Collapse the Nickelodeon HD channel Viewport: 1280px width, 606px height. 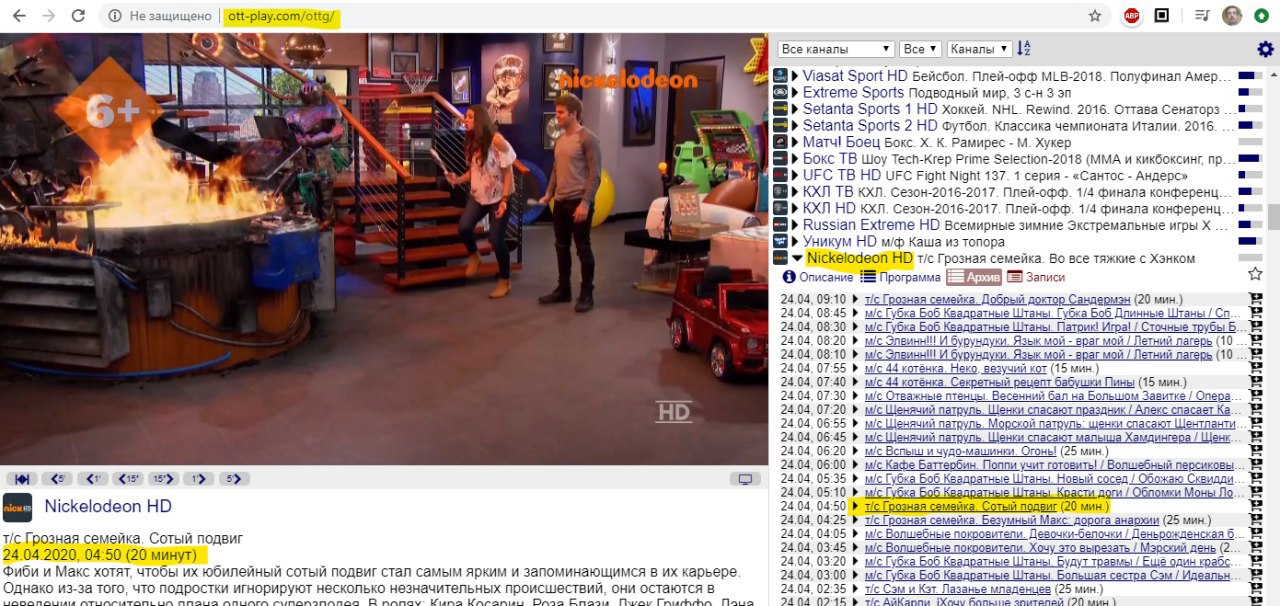coord(797,258)
